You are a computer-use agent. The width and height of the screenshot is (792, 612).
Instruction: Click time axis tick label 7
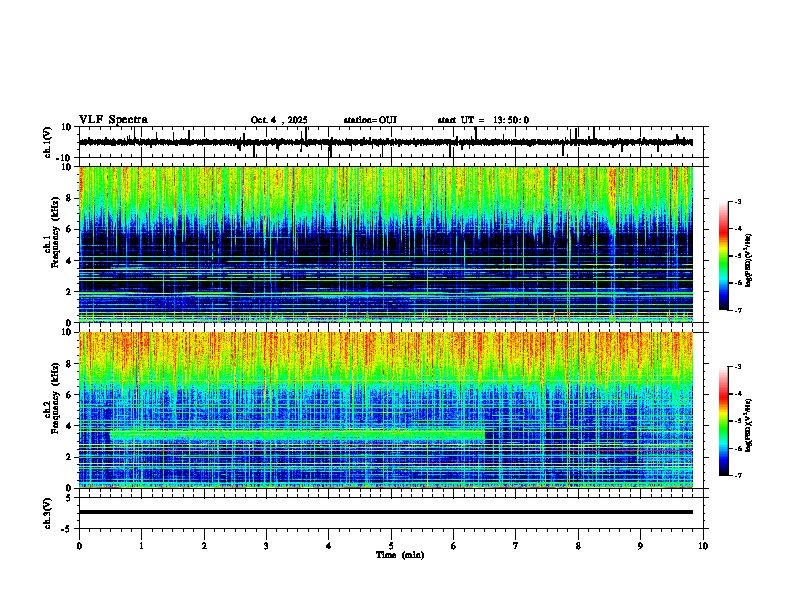[x=516, y=546]
